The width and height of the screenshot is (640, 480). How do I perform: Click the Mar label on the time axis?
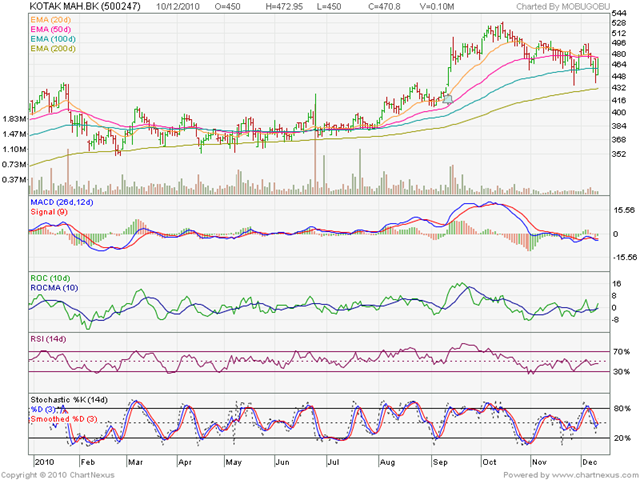click(x=136, y=462)
